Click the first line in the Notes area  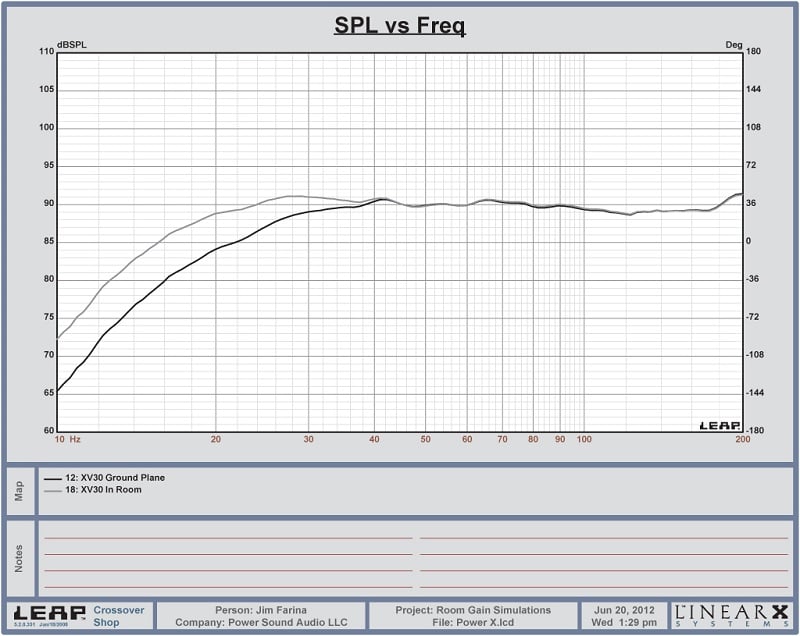click(228, 538)
